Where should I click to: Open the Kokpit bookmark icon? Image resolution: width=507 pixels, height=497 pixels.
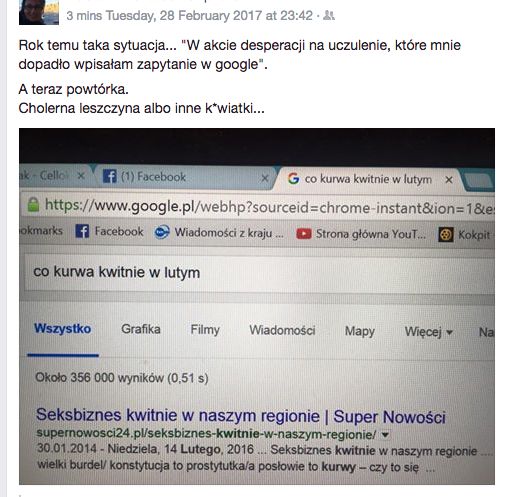446,235
